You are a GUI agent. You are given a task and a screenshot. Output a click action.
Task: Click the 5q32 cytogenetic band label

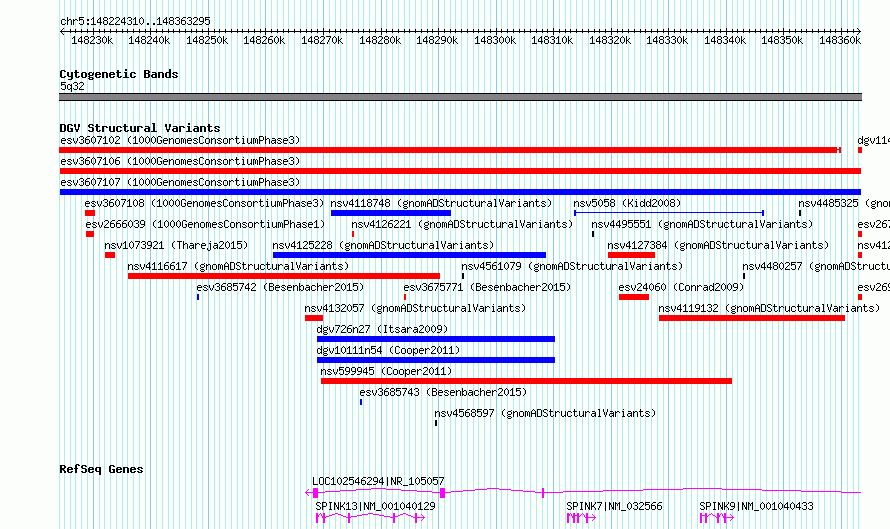72,86
